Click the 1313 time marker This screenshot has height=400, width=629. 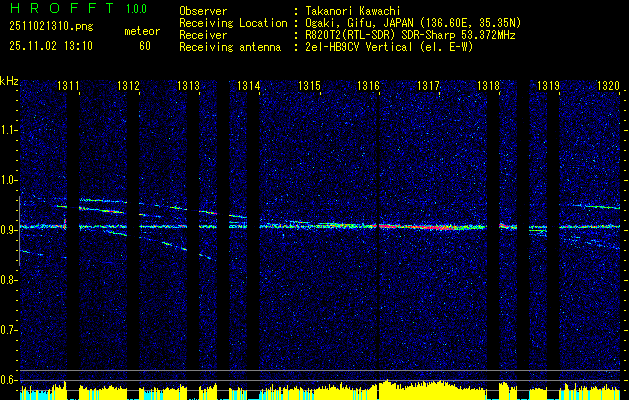(188, 86)
